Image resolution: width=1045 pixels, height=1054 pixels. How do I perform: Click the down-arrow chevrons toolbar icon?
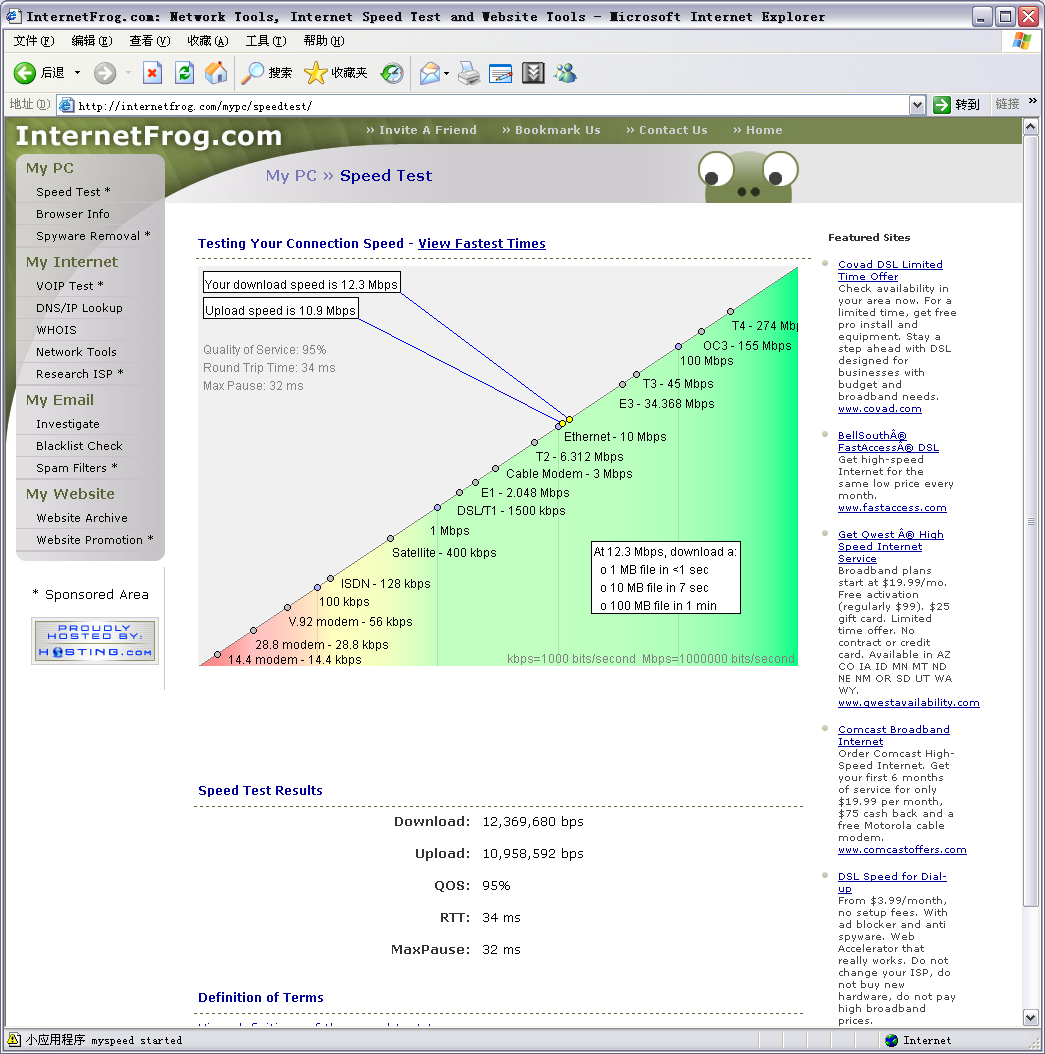pyautogui.click(x=533, y=73)
